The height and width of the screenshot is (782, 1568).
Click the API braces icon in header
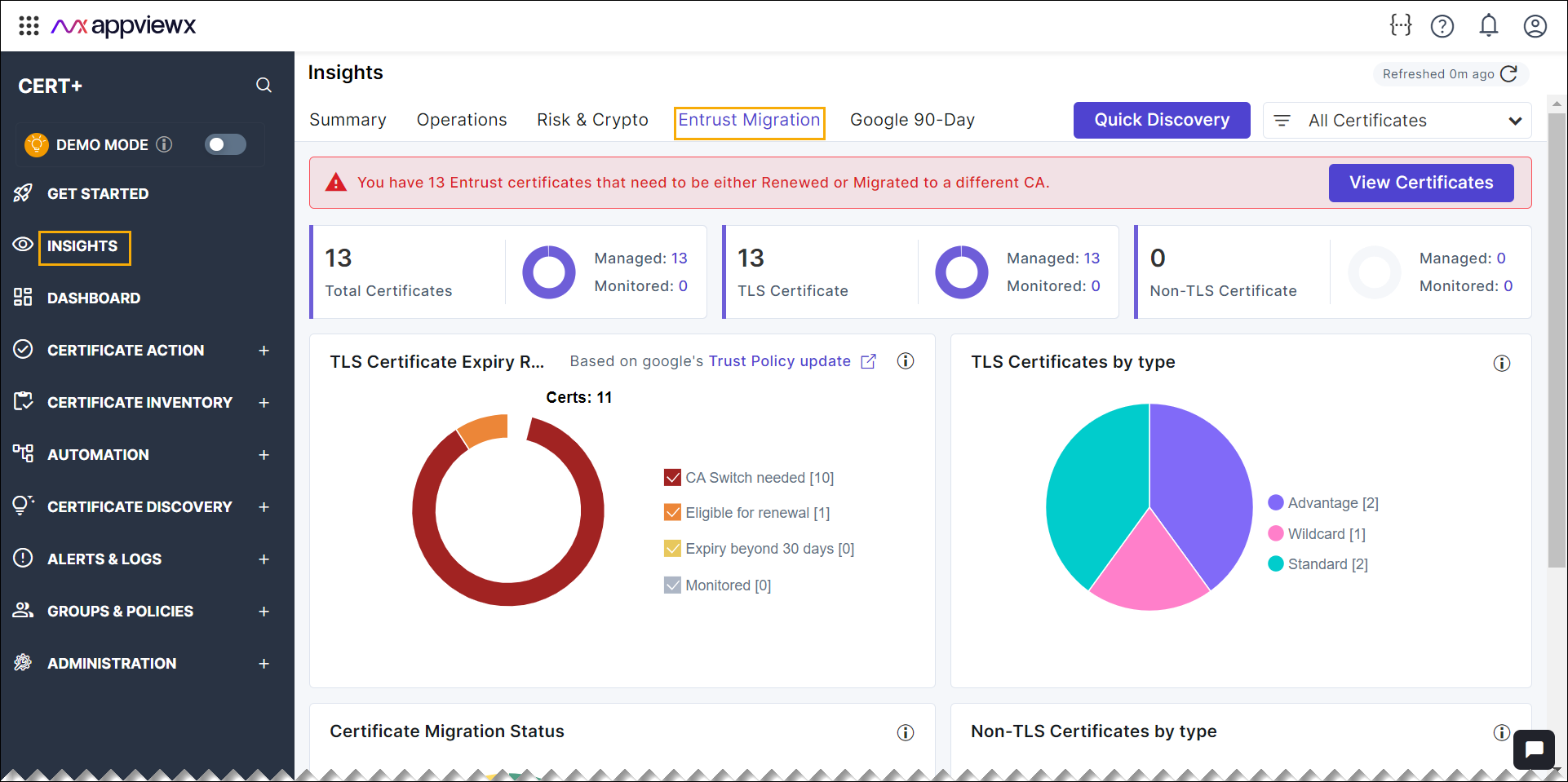[1401, 26]
